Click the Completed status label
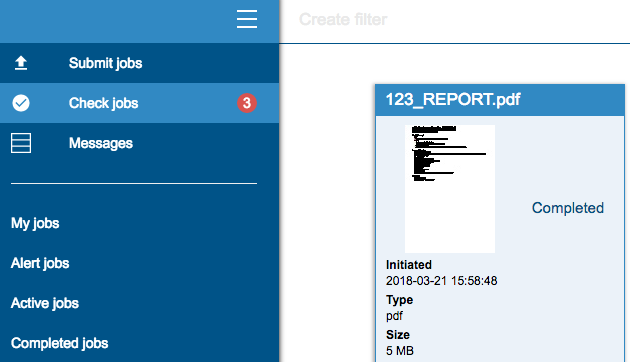 click(x=568, y=208)
